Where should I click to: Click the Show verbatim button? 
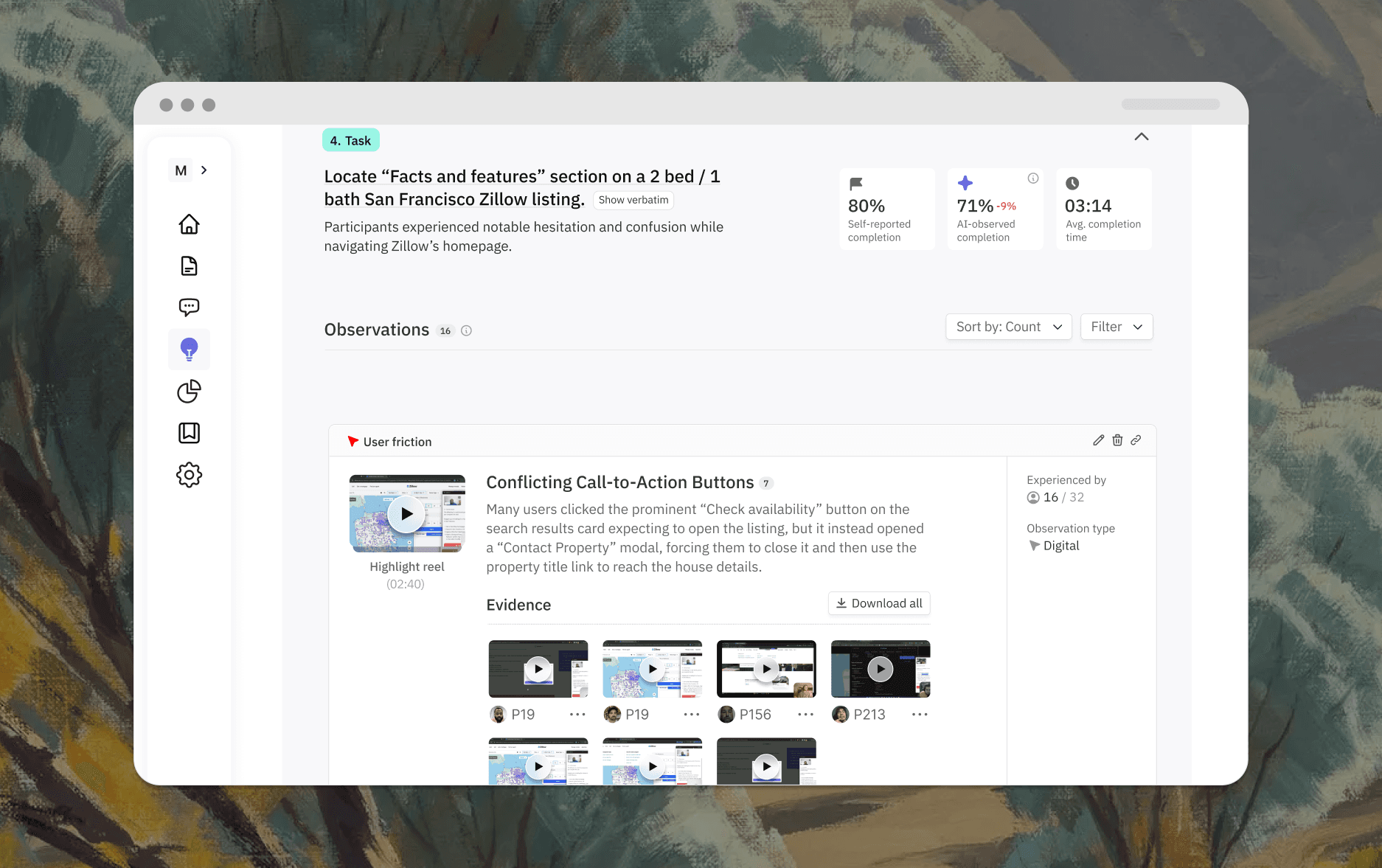[633, 200]
